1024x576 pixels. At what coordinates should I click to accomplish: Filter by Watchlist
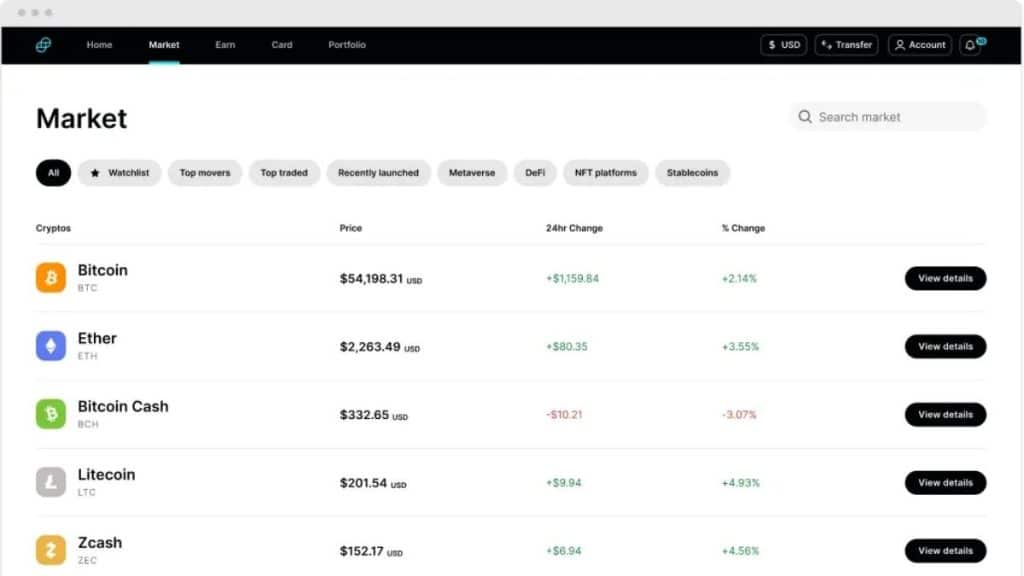pos(120,173)
